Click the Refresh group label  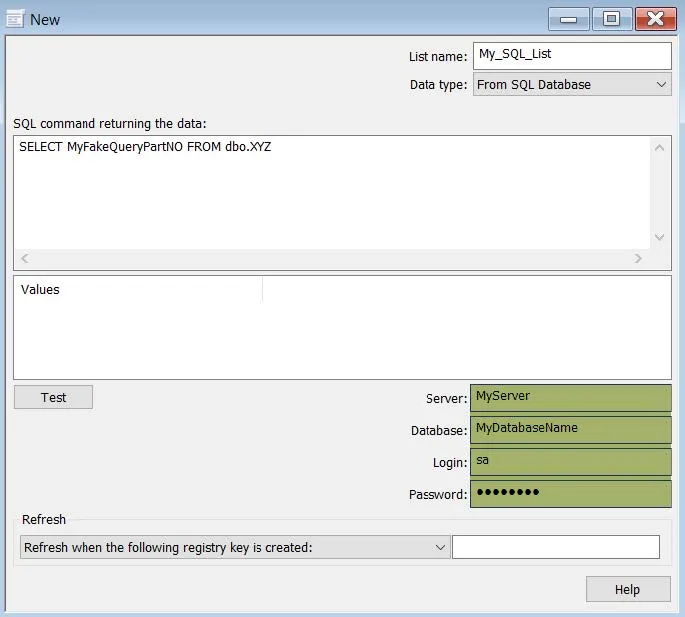[x=44, y=520]
